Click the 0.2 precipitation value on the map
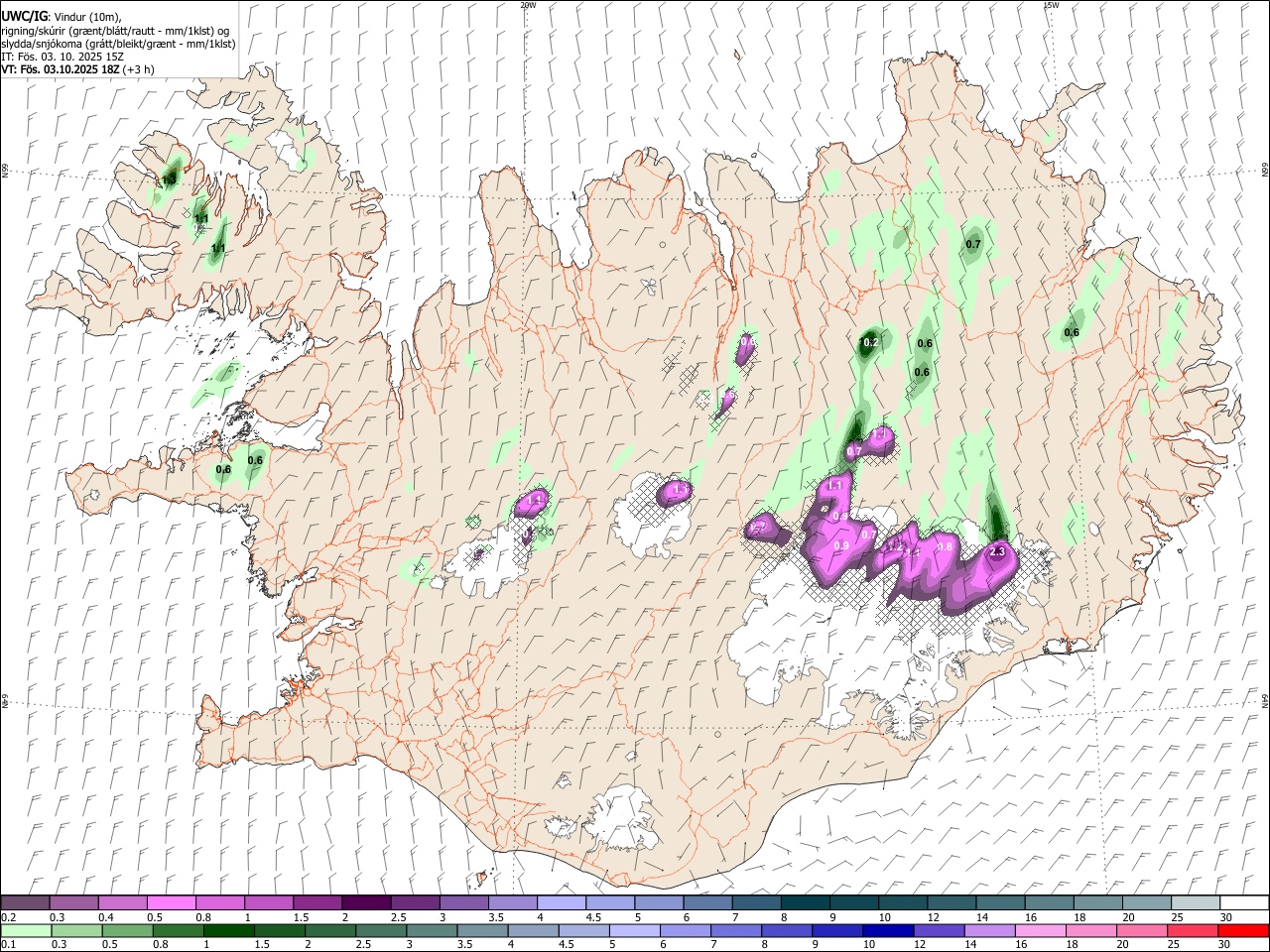1270x952 pixels. [870, 343]
